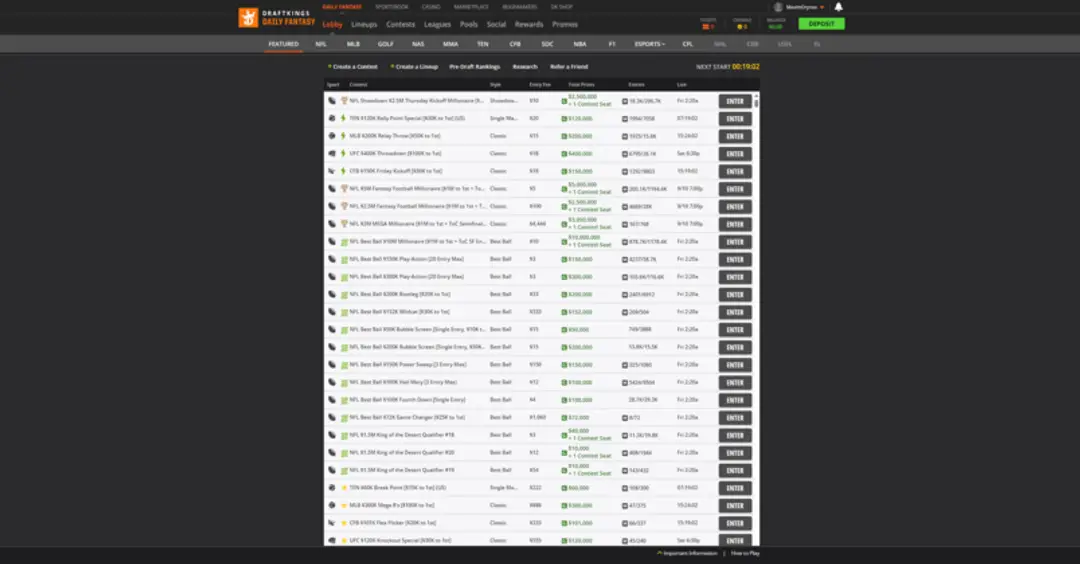Image resolution: width=1080 pixels, height=564 pixels.
Task: Click lightning icon in UFC Throwdown row
Action: coord(344,154)
